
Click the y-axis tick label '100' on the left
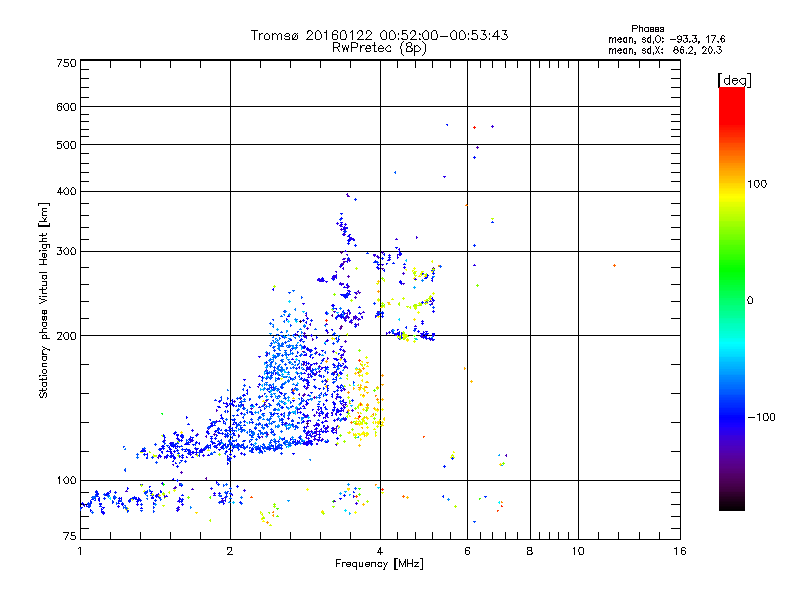(x=66, y=481)
